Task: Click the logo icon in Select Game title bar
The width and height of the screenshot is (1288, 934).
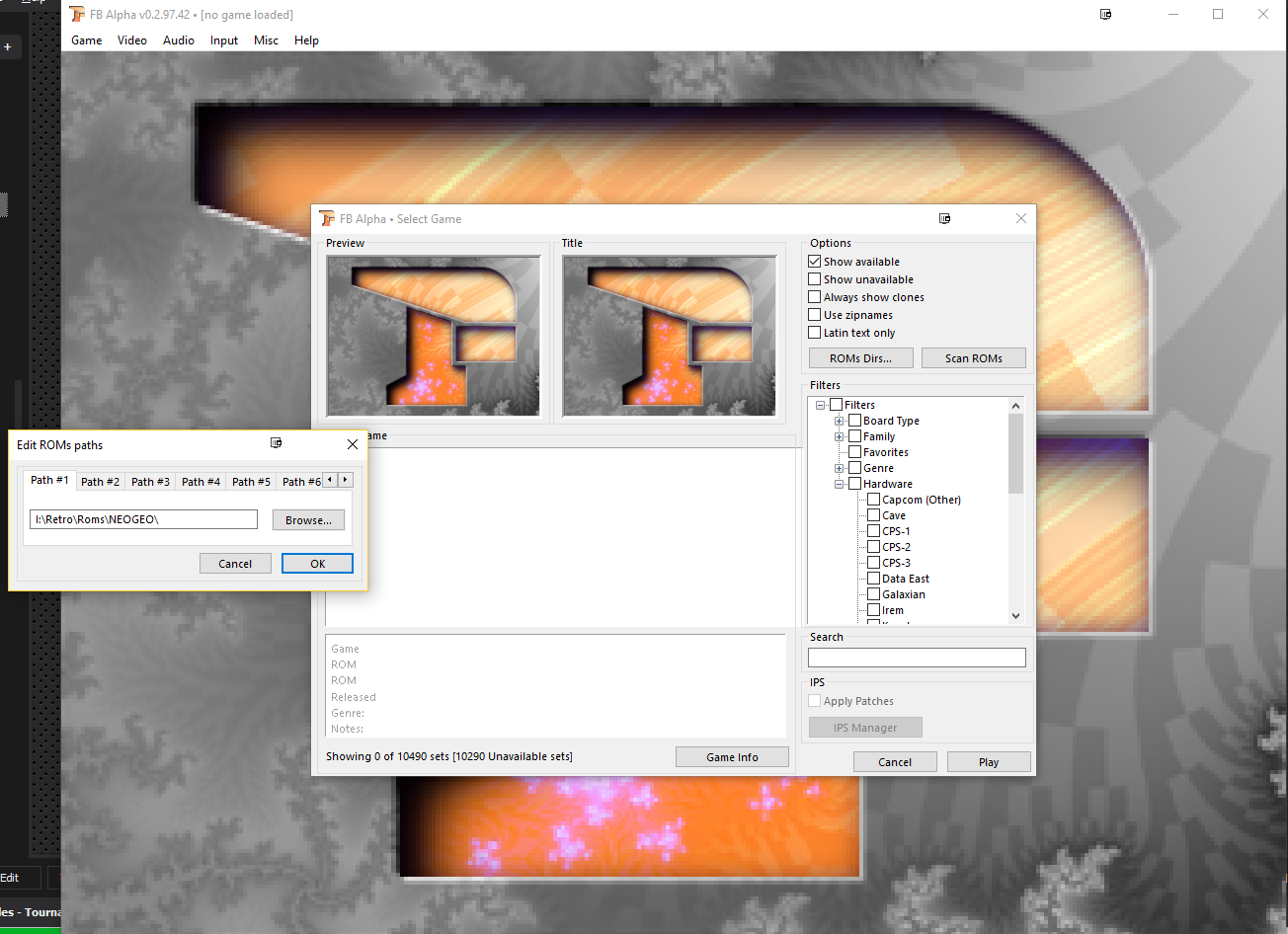Action: point(327,218)
